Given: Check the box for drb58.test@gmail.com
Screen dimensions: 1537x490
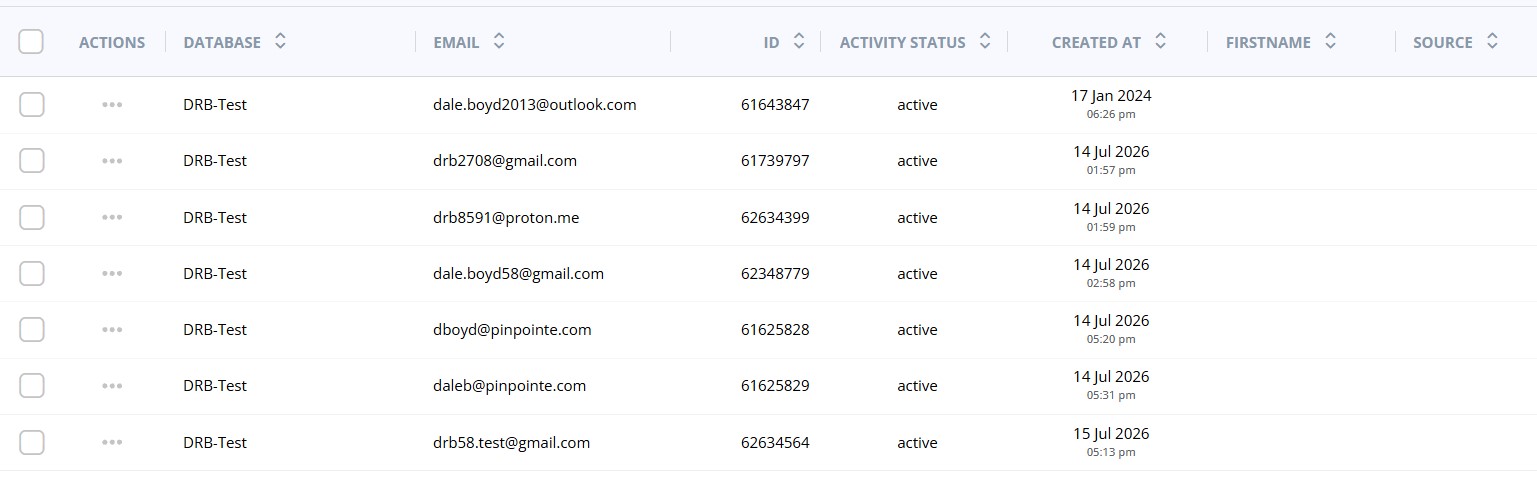Looking at the screenshot, I should [x=32, y=442].
